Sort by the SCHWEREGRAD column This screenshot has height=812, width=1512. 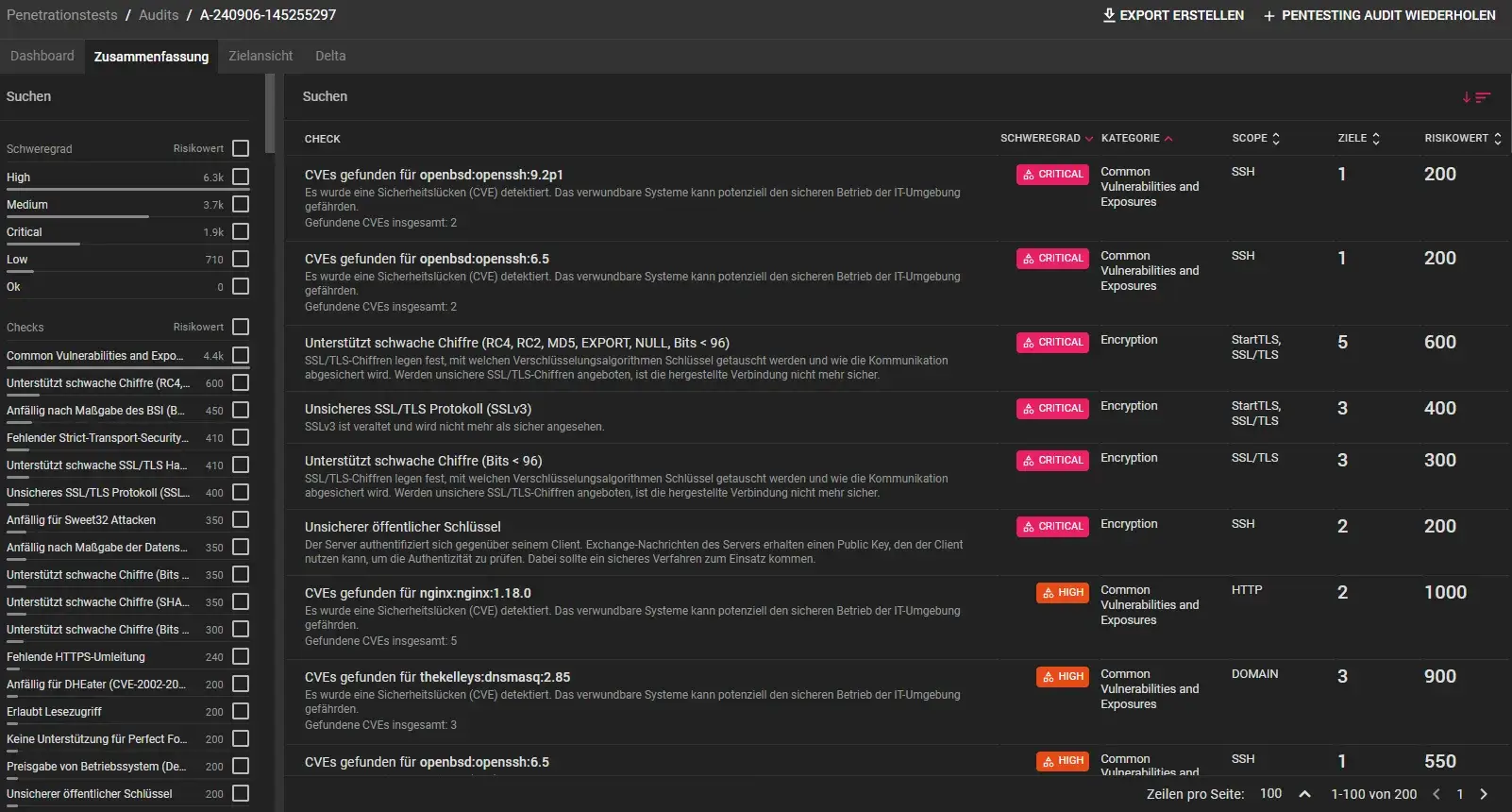pos(1047,139)
